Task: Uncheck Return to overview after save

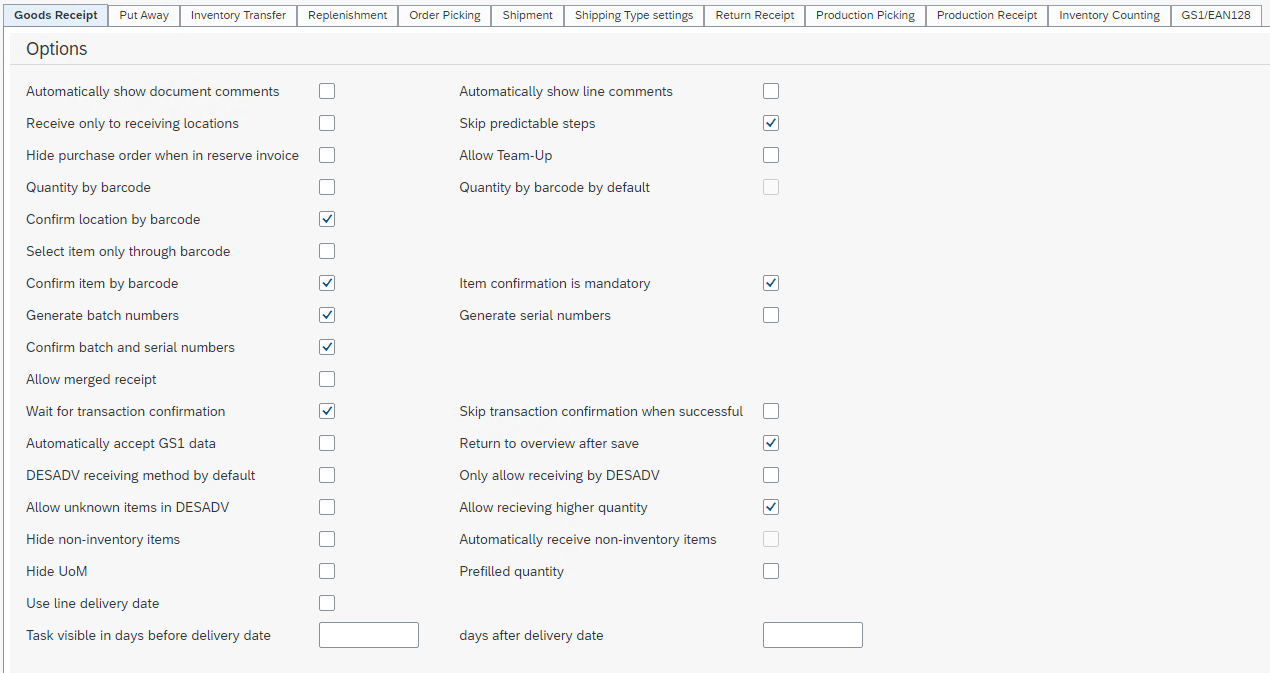Action: point(771,443)
